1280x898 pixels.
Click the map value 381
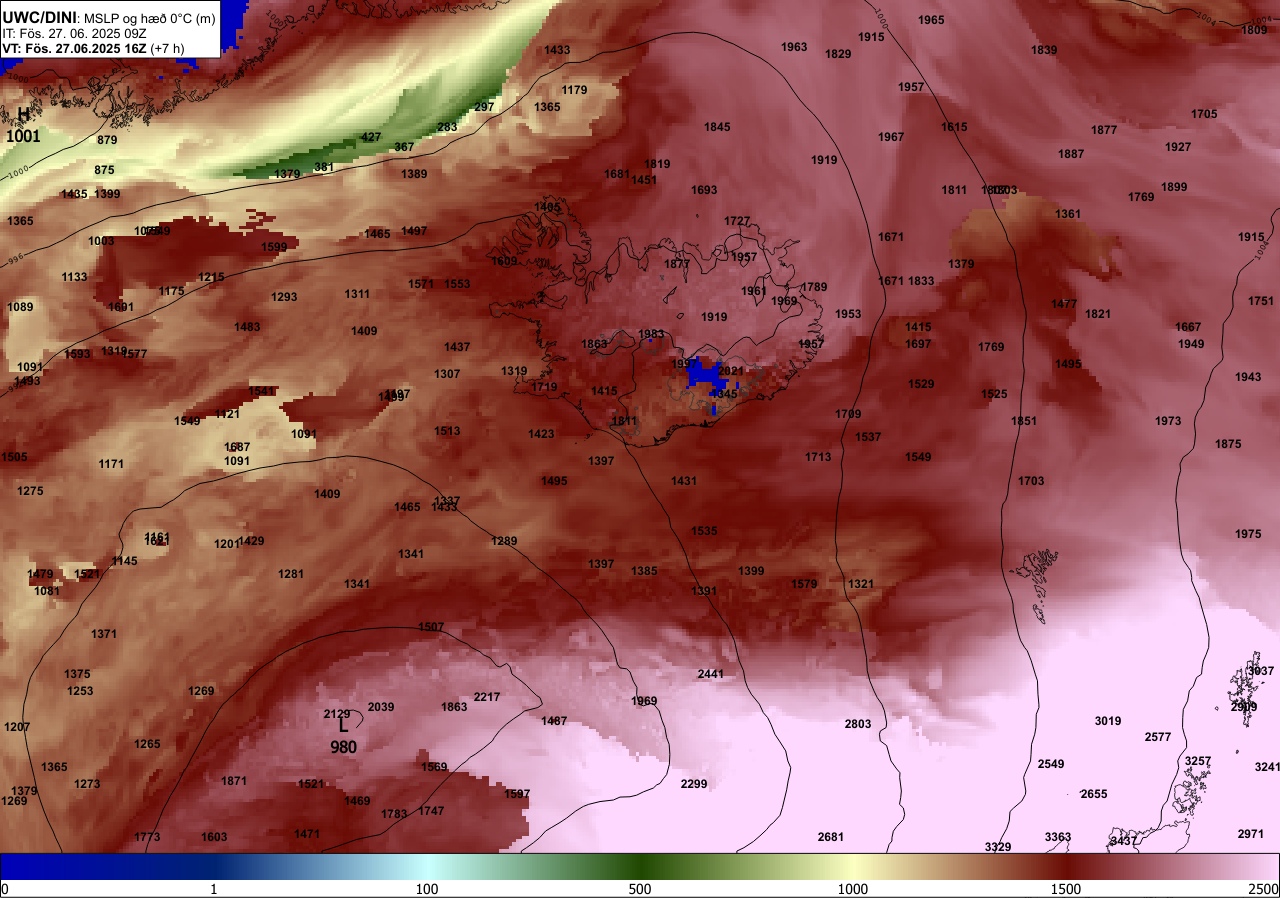(324, 167)
